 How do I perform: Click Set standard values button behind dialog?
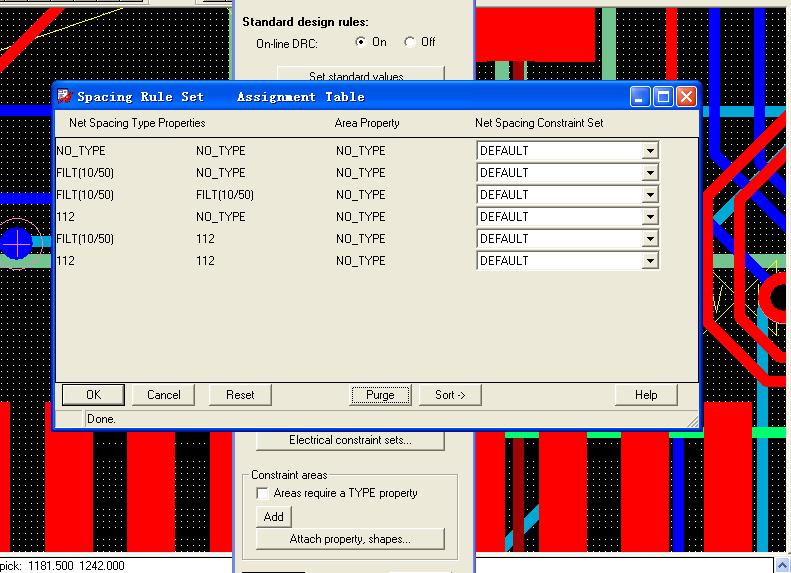(360, 74)
